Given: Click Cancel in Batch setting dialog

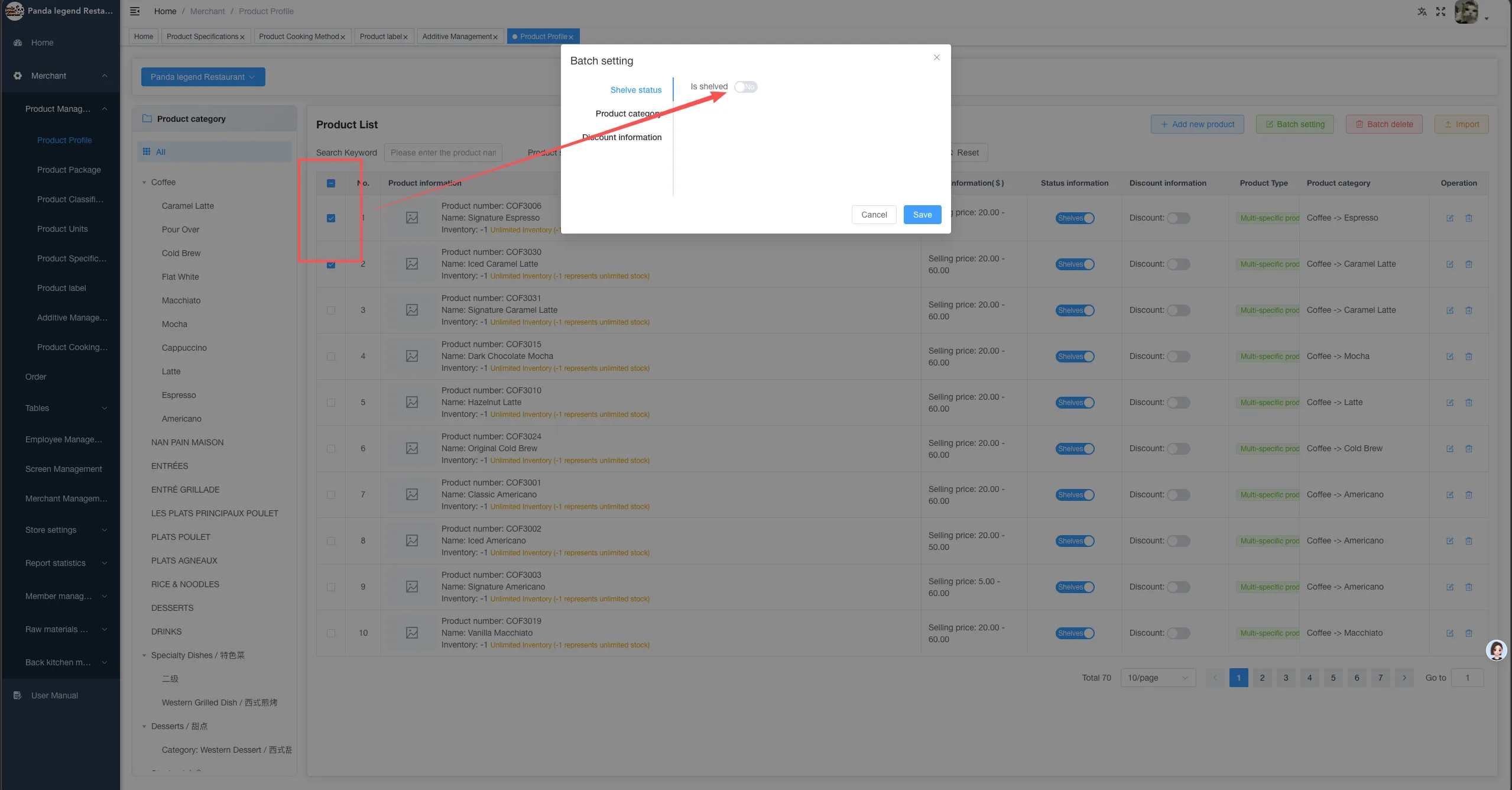Looking at the screenshot, I should [x=874, y=215].
